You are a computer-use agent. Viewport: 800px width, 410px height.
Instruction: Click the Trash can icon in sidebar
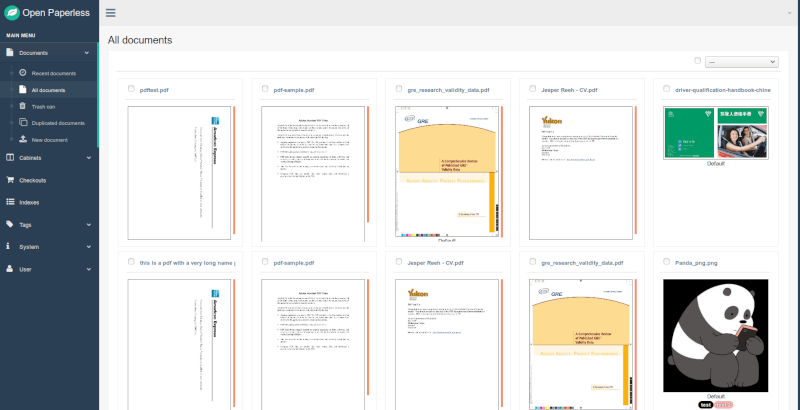tap(22, 106)
